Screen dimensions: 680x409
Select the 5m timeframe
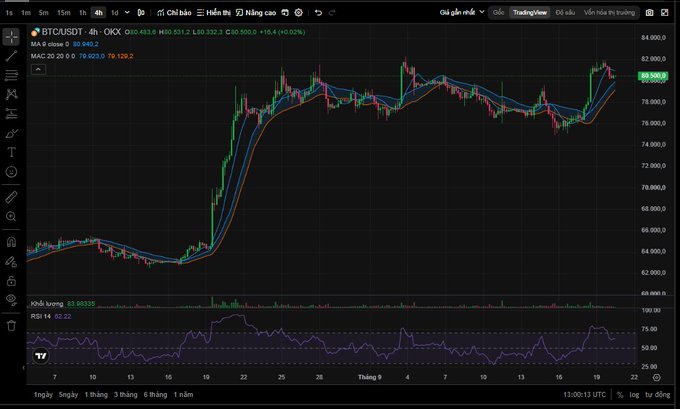(x=43, y=13)
